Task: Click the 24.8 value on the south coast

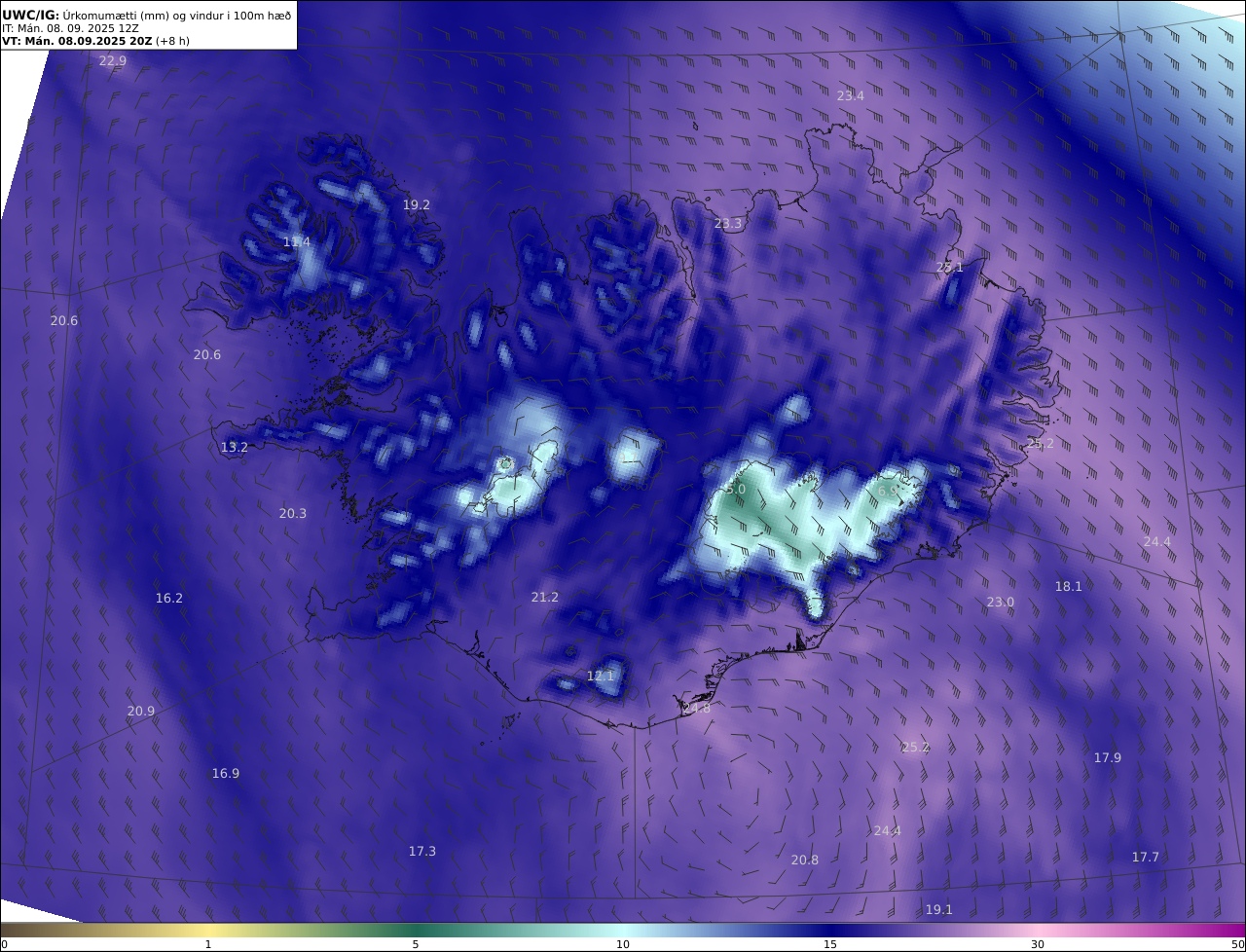Action: (697, 709)
